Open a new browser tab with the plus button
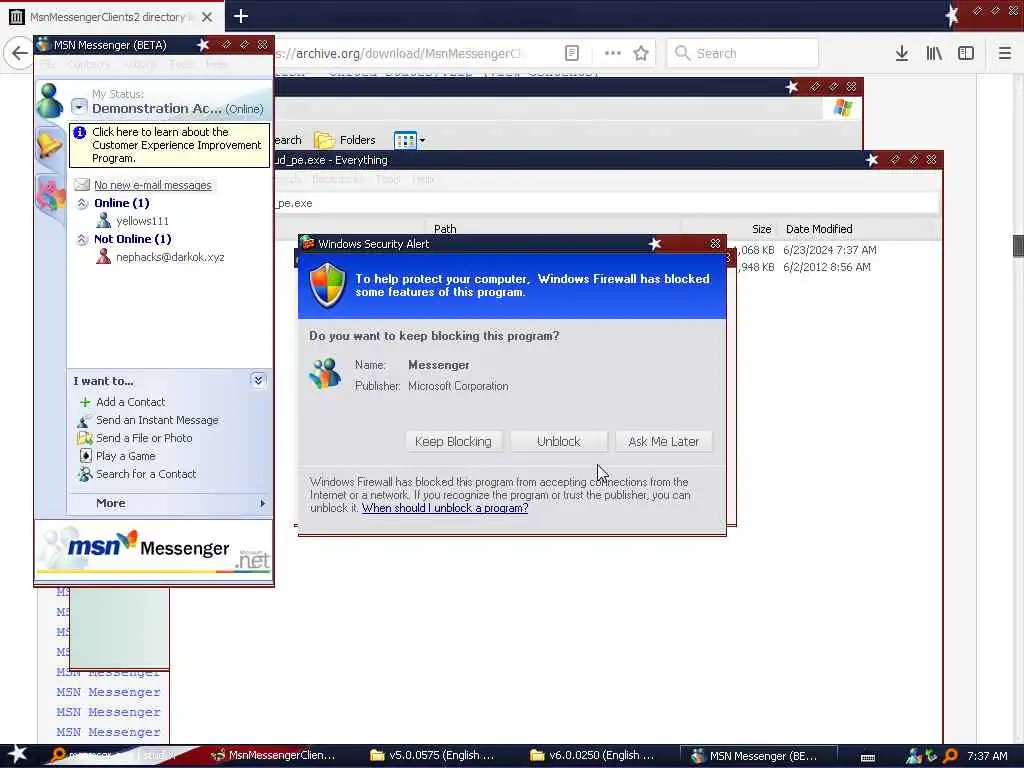 click(241, 16)
